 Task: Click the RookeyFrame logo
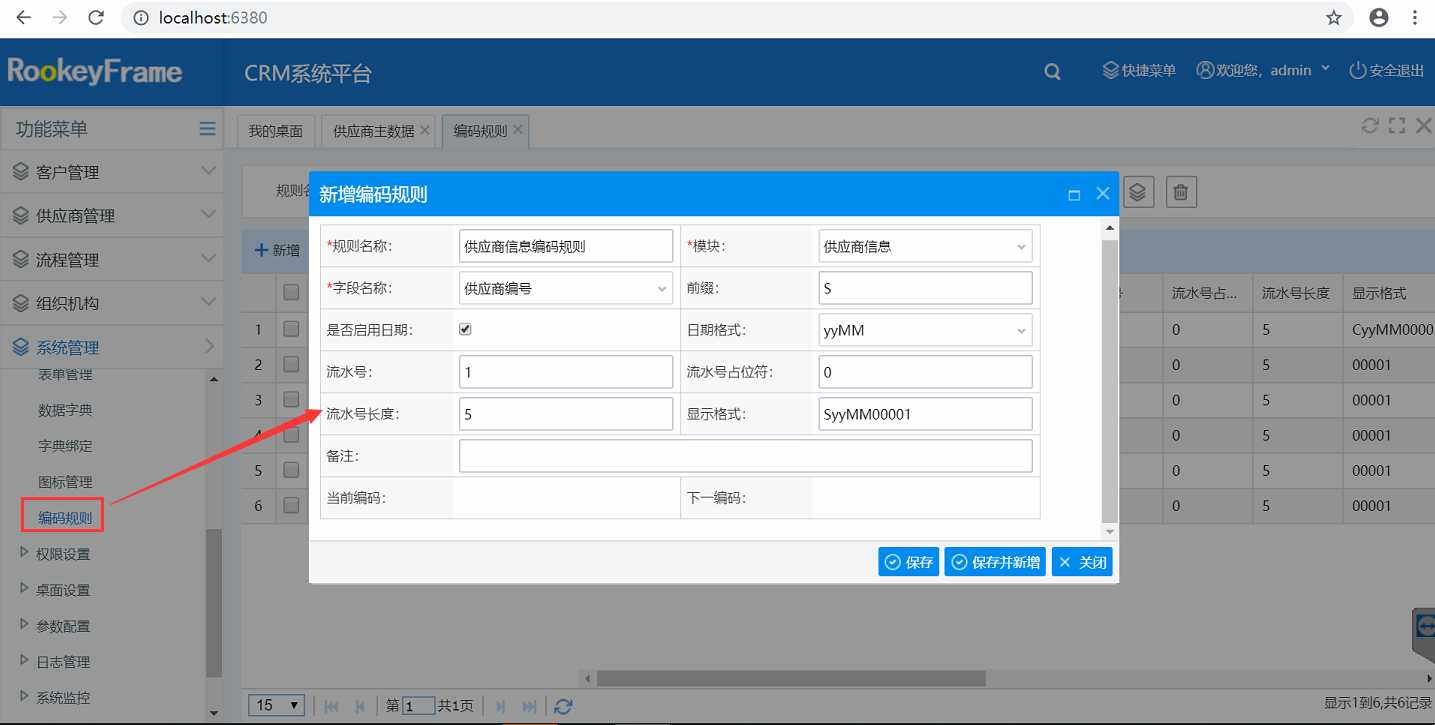click(x=95, y=71)
